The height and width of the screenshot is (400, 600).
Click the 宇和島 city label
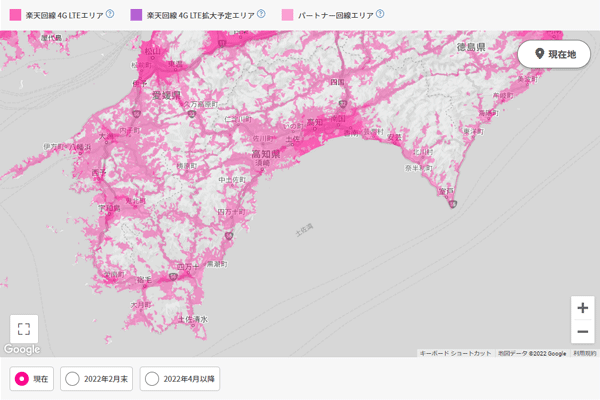(109, 208)
